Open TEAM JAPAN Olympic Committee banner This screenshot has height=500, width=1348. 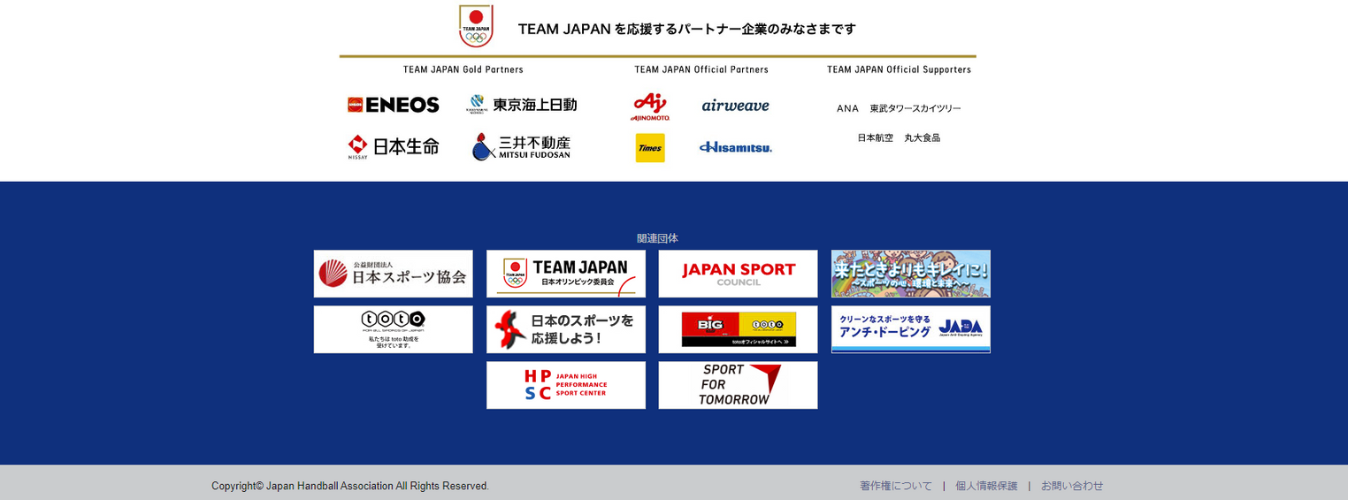tap(566, 274)
